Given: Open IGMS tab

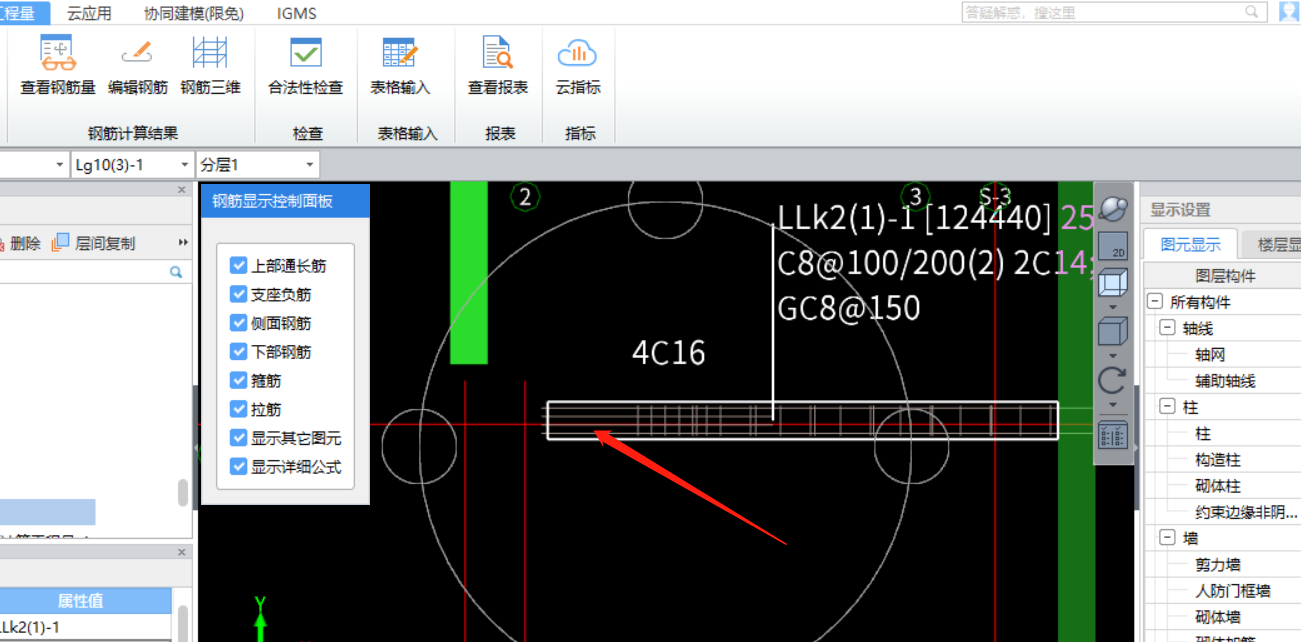Looking at the screenshot, I should coord(296,13).
